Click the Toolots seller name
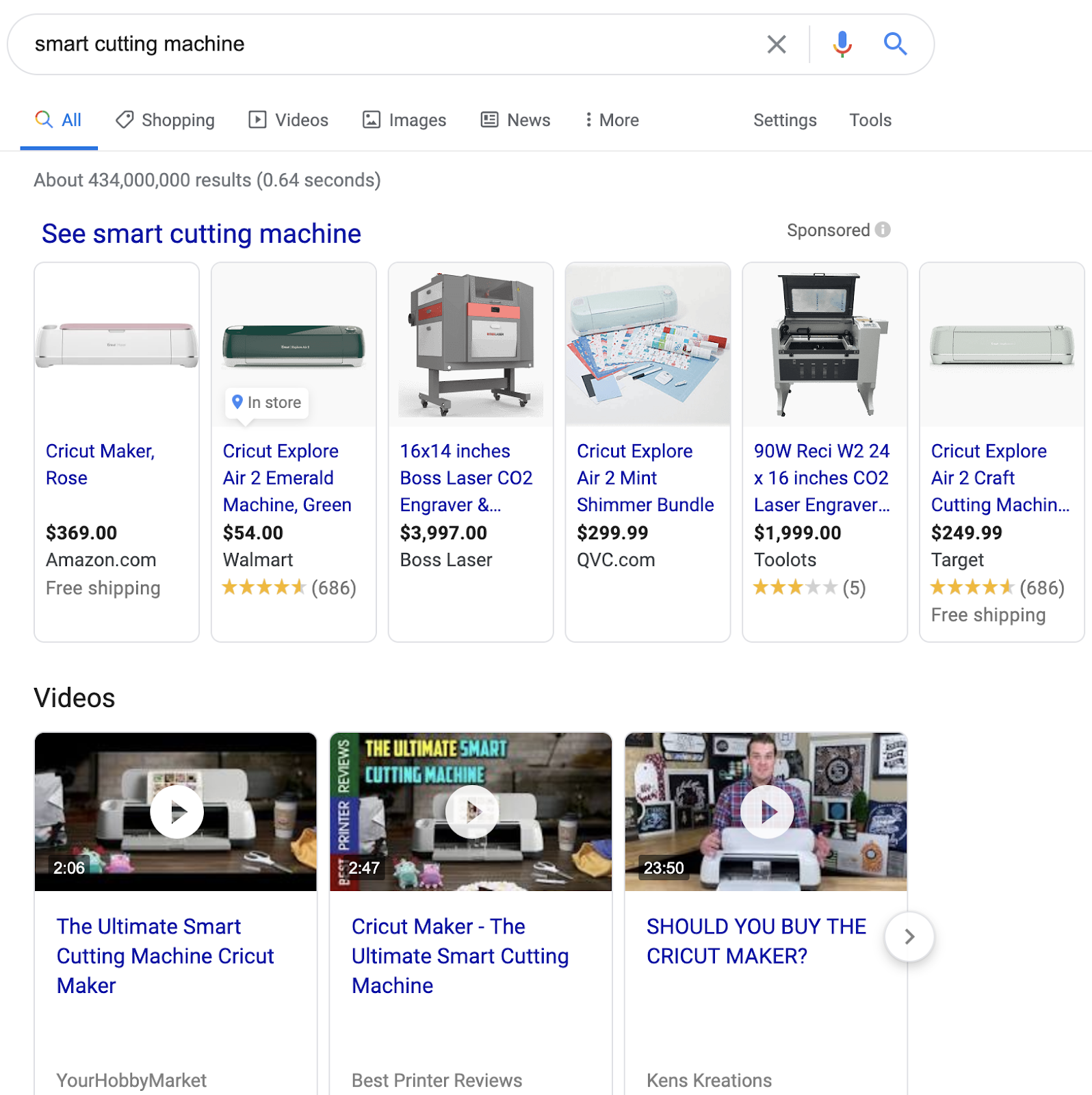Viewport: 1092px width, 1095px height. (785, 560)
